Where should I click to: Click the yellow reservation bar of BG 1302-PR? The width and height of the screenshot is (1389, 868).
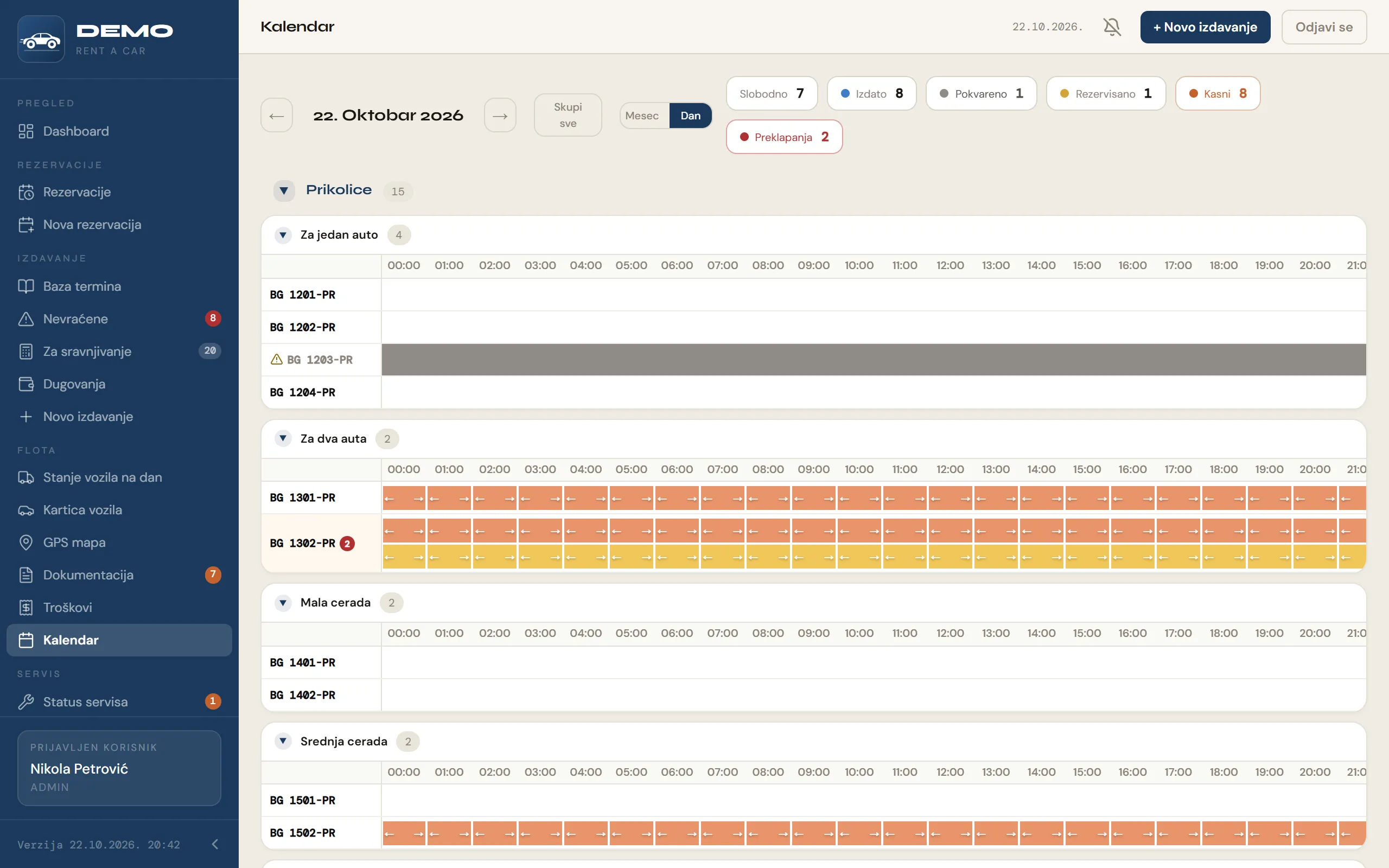coord(874,557)
